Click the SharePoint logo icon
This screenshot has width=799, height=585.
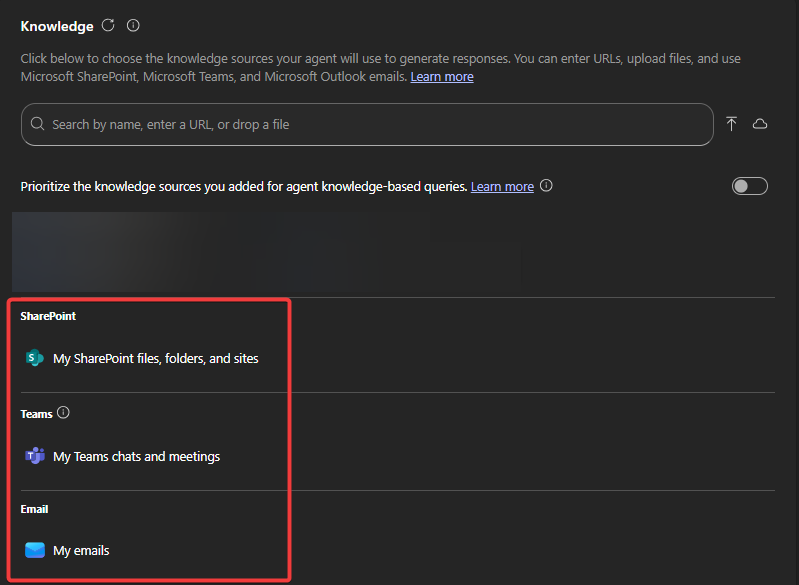(35, 358)
